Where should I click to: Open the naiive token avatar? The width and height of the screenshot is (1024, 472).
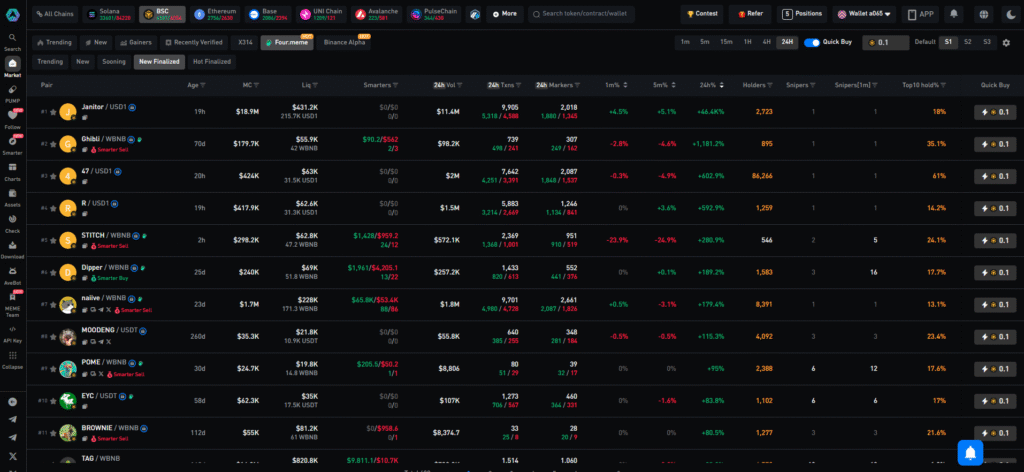click(x=68, y=305)
